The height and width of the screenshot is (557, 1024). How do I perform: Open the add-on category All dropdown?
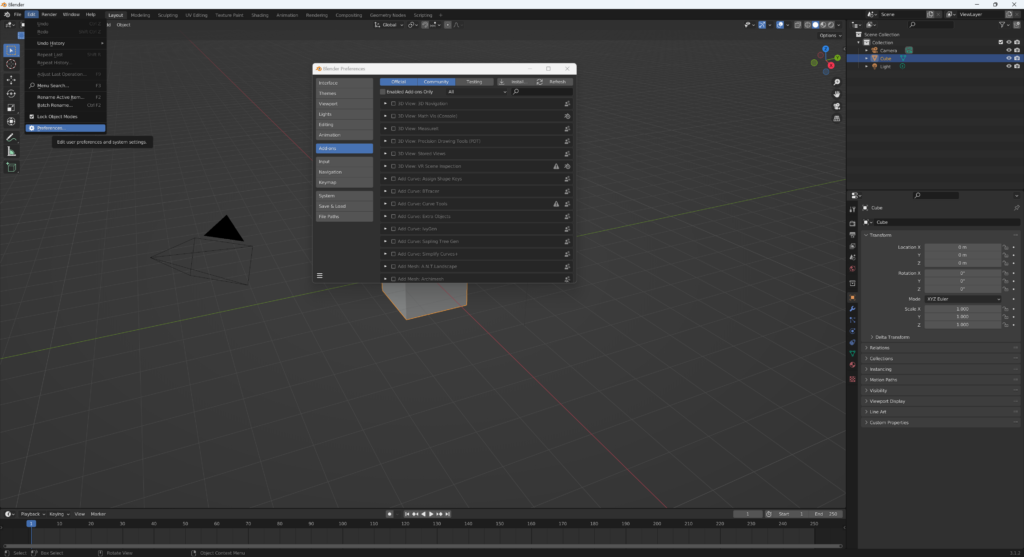pyautogui.click(x=476, y=92)
